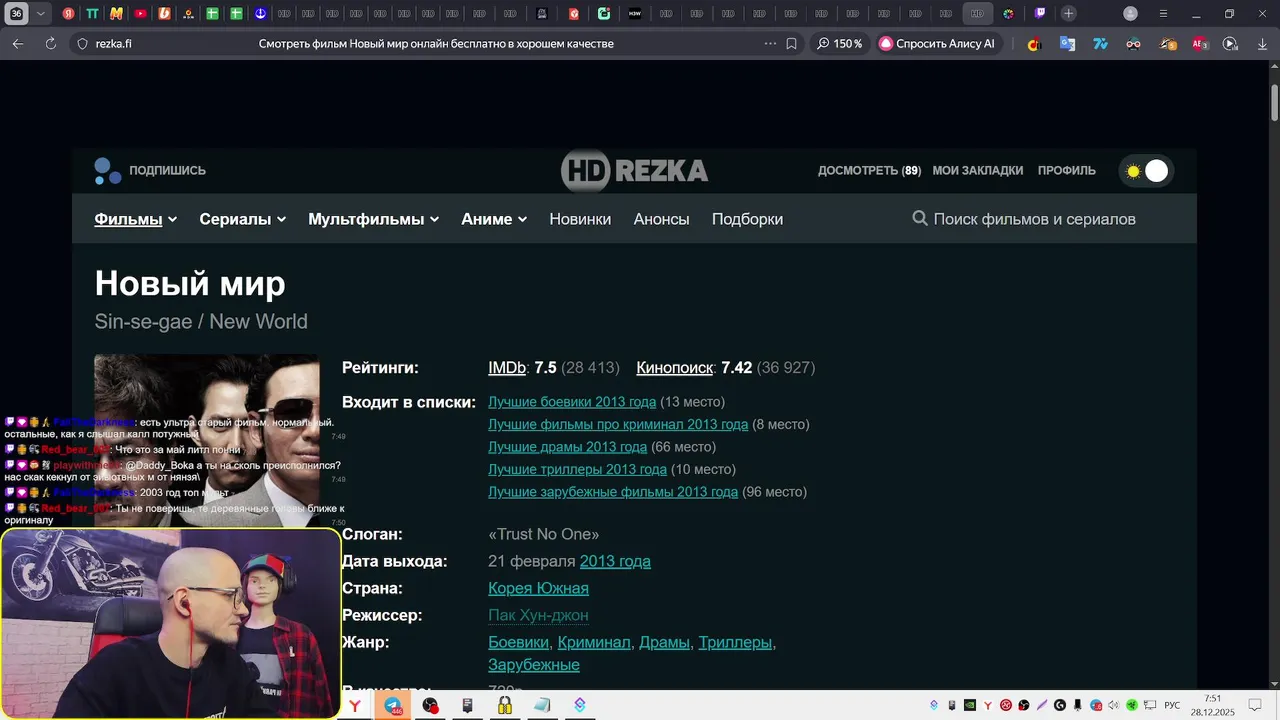Expand the Сериалы dropdown menu
The width and height of the screenshot is (1280, 720).
pyautogui.click(x=242, y=219)
